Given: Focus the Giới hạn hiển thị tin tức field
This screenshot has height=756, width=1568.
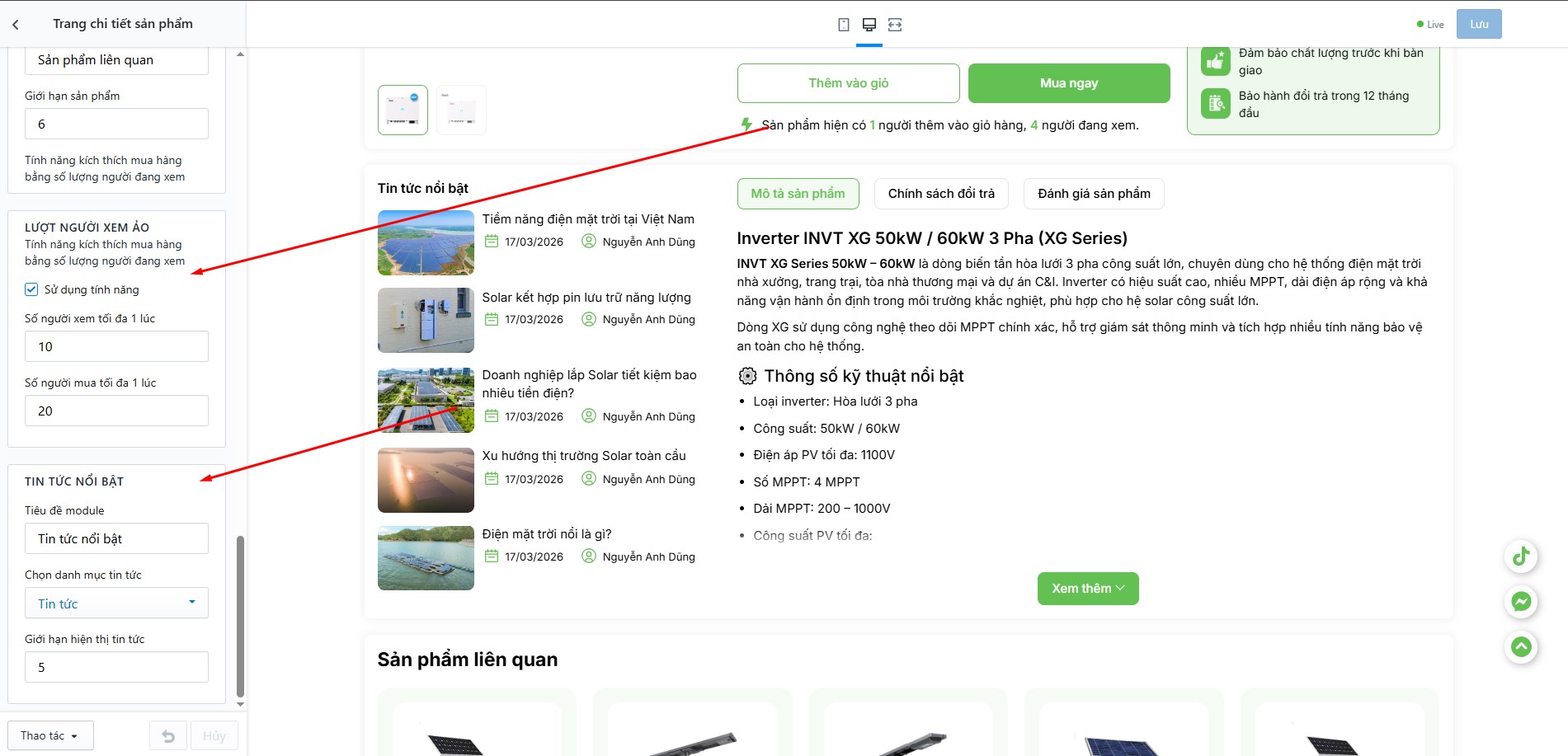Looking at the screenshot, I should pos(116,667).
